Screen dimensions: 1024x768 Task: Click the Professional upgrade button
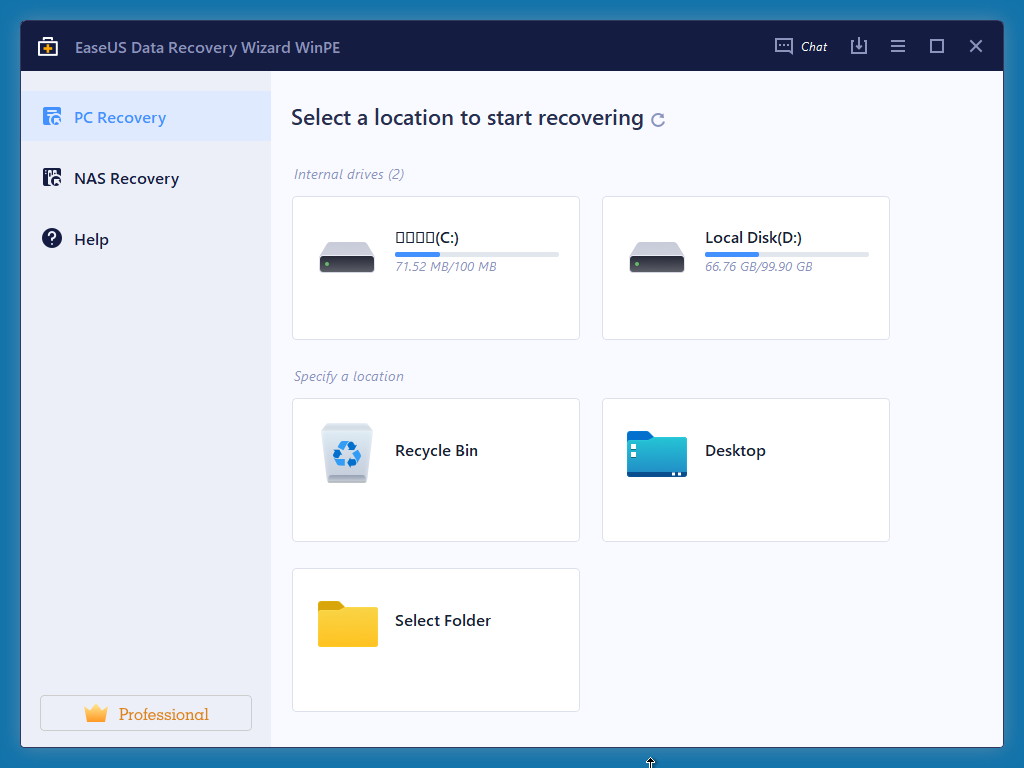point(146,713)
